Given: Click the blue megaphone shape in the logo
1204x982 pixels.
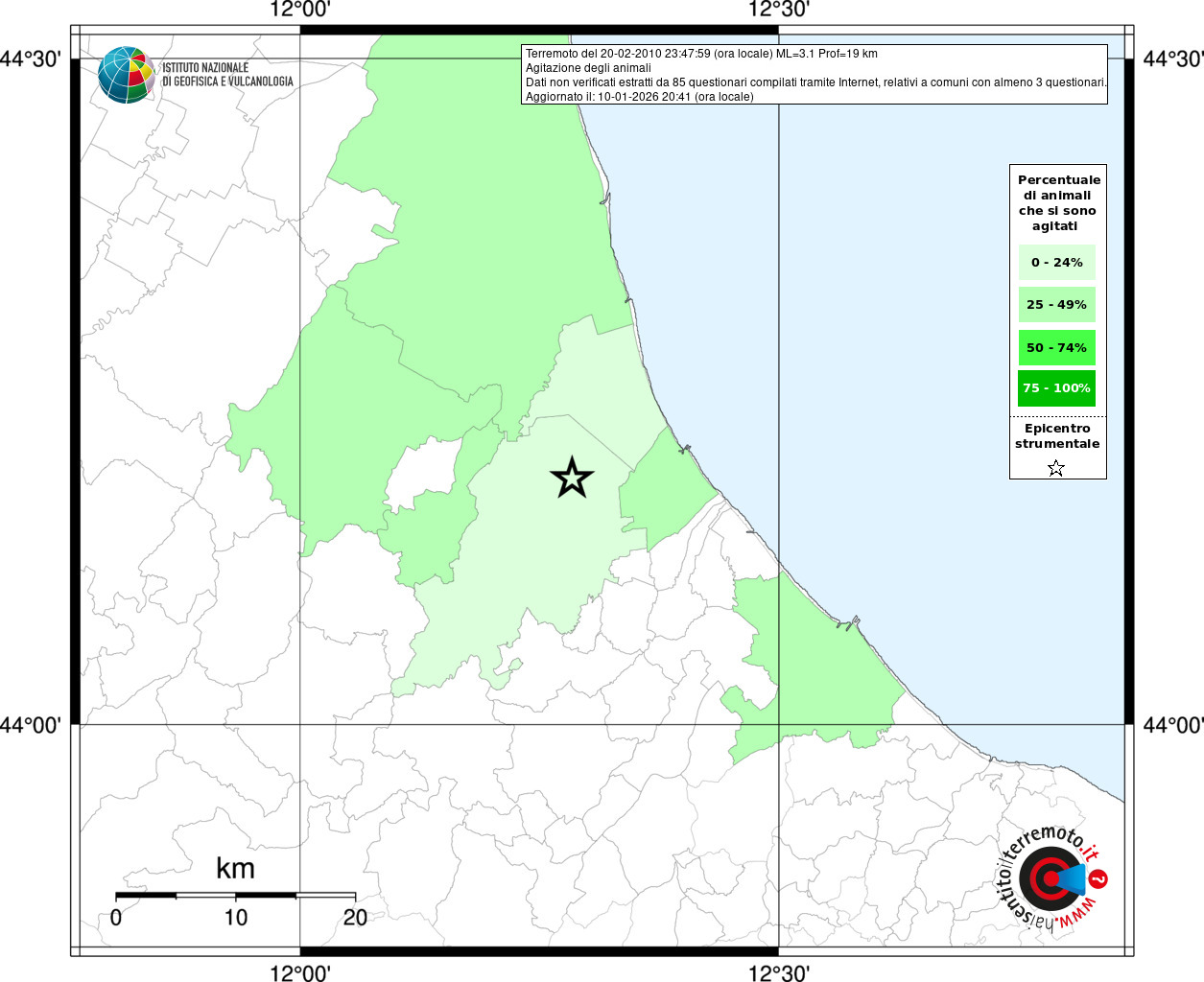Looking at the screenshot, I should tap(1073, 879).
